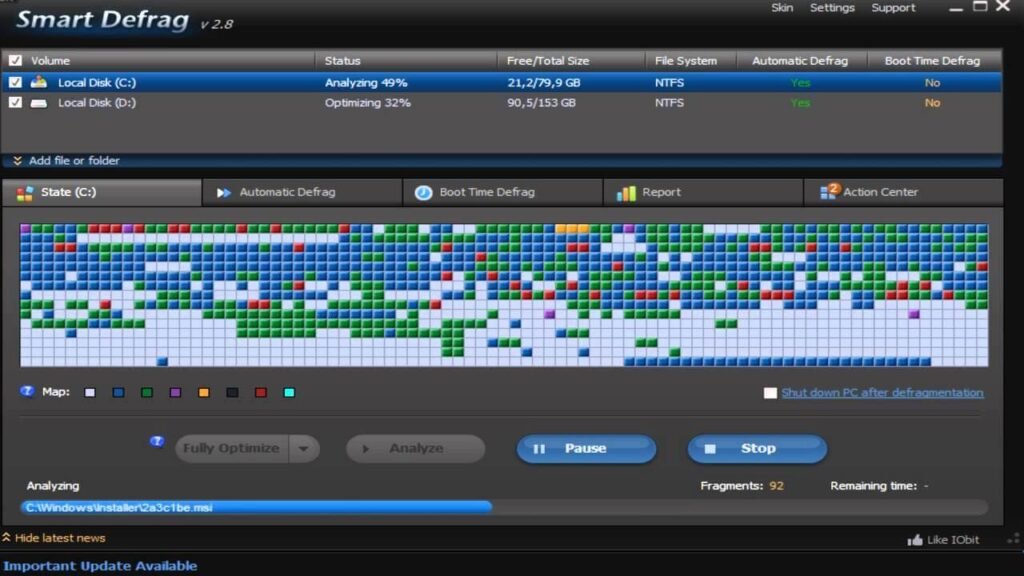Click the double chevron beside Add file or folder
The image size is (1024, 576).
(18, 161)
